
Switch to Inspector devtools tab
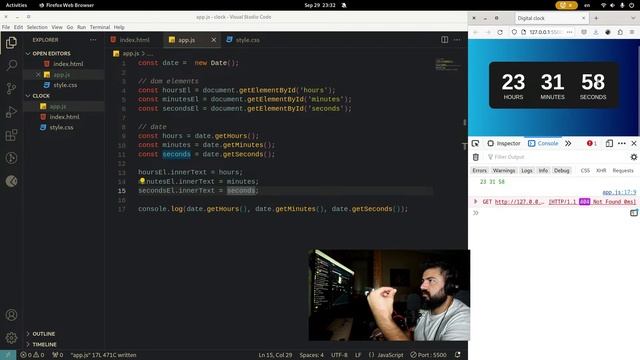tap(504, 143)
